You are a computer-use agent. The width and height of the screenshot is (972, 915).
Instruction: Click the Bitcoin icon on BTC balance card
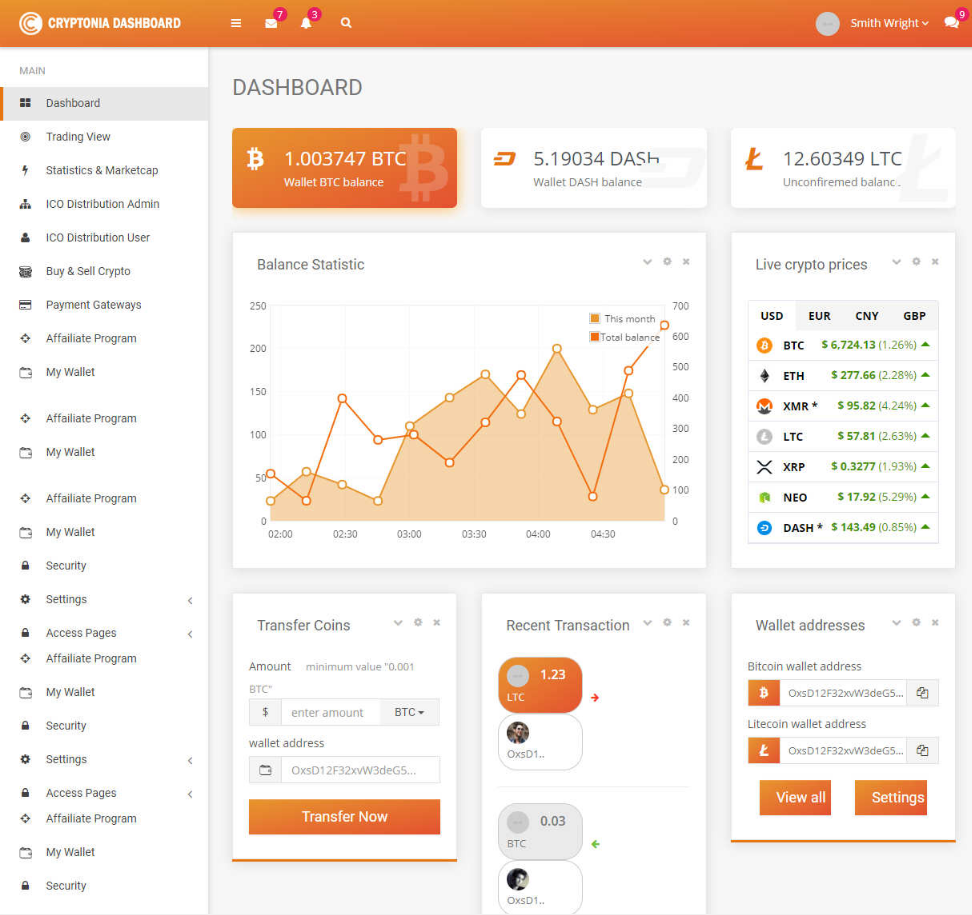click(x=255, y=159)
